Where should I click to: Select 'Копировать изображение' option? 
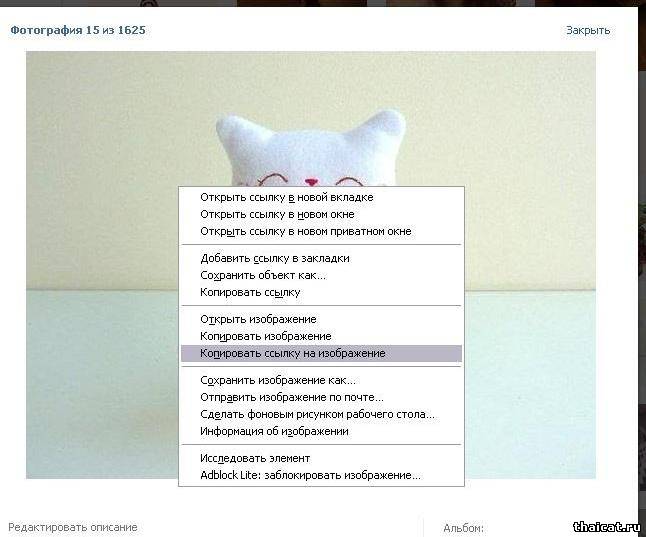[321, 336]
